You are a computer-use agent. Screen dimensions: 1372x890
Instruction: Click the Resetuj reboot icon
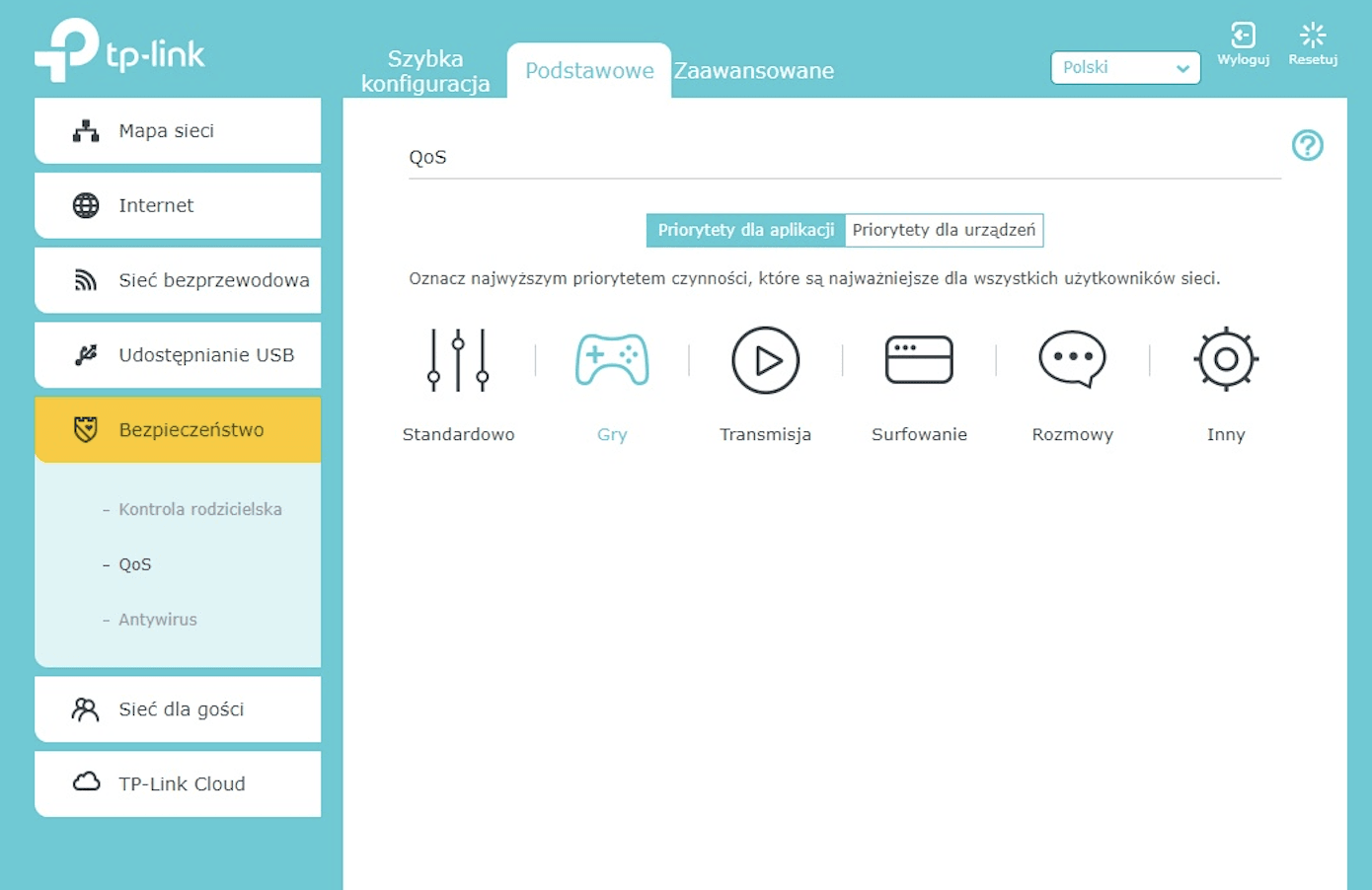tap(1313, 36)
